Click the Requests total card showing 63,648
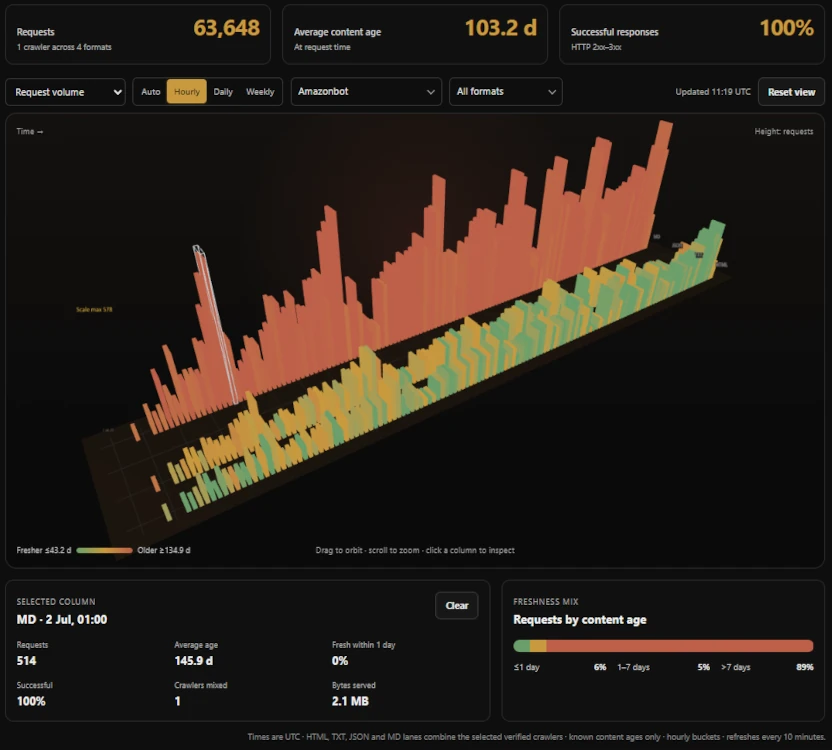 pos(138,35)
